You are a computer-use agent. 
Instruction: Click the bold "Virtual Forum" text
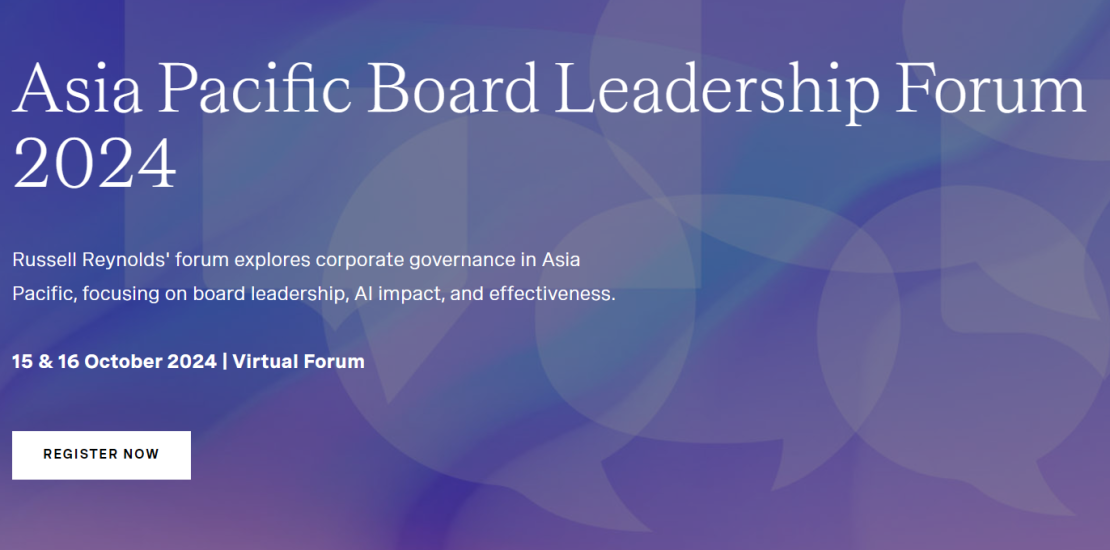coord(298,361)
